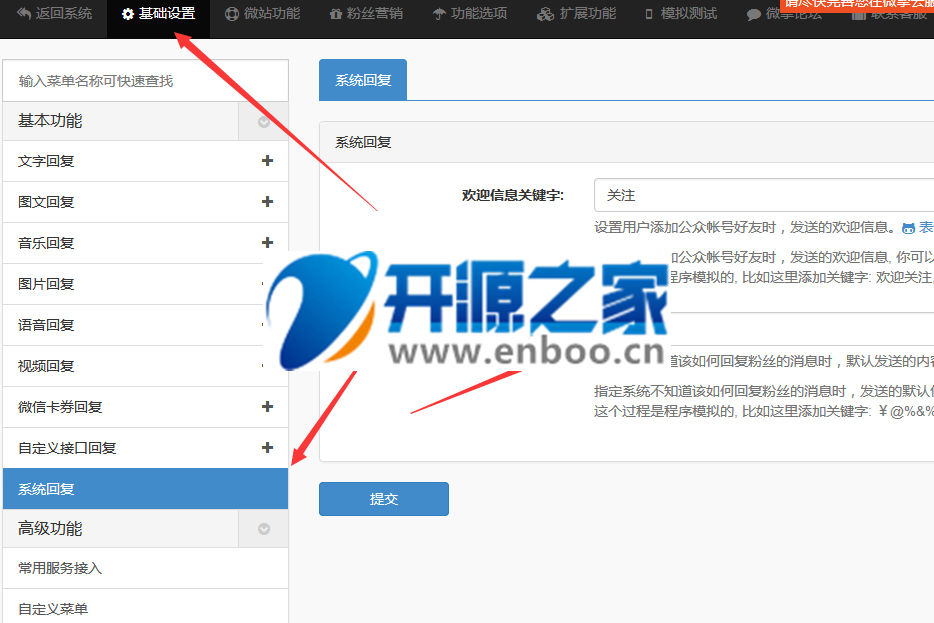
Task: Open the 扩展功能 menu
Action: [577, 14]
